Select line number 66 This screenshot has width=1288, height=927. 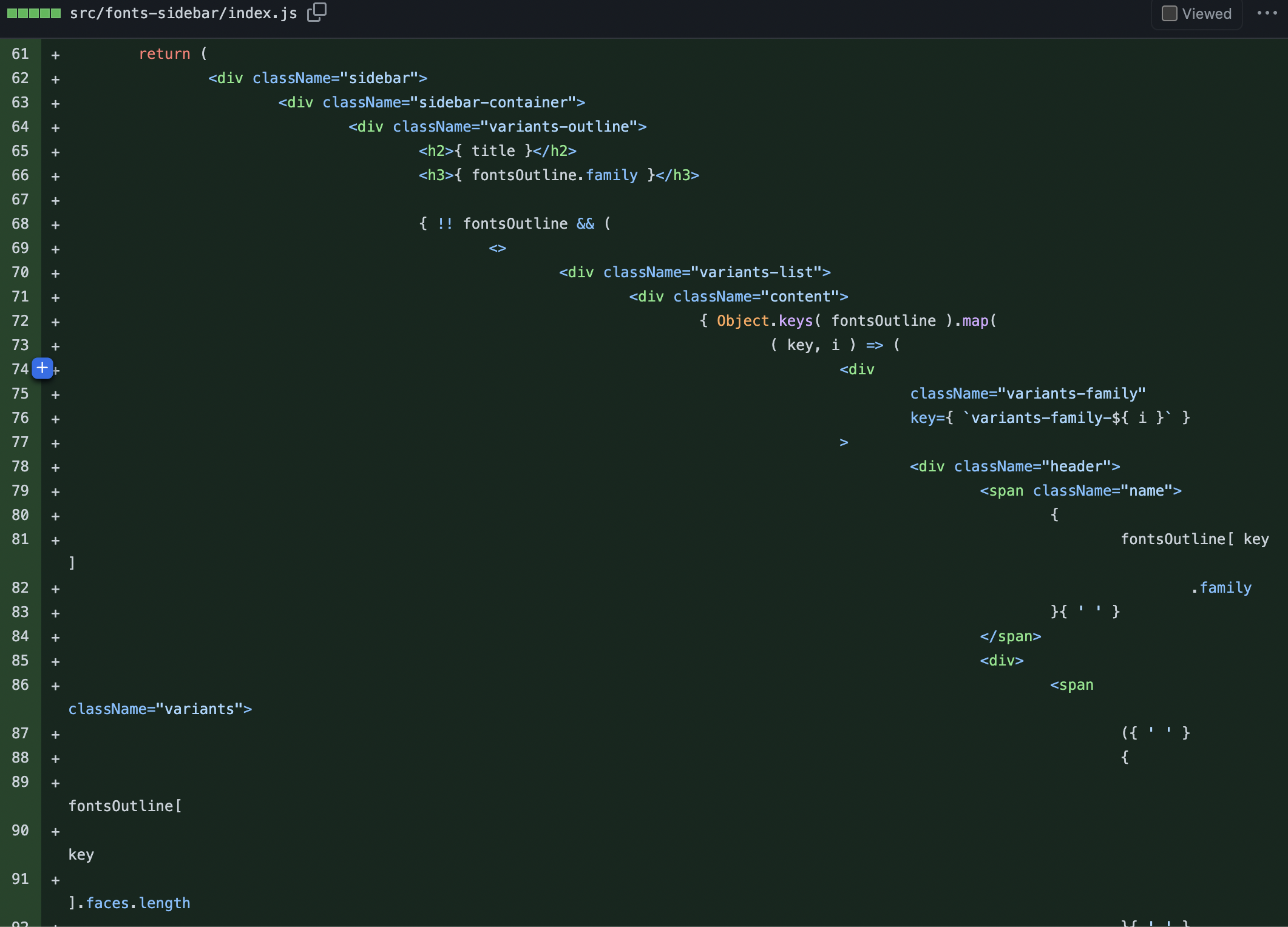click(x=20, y=175)
